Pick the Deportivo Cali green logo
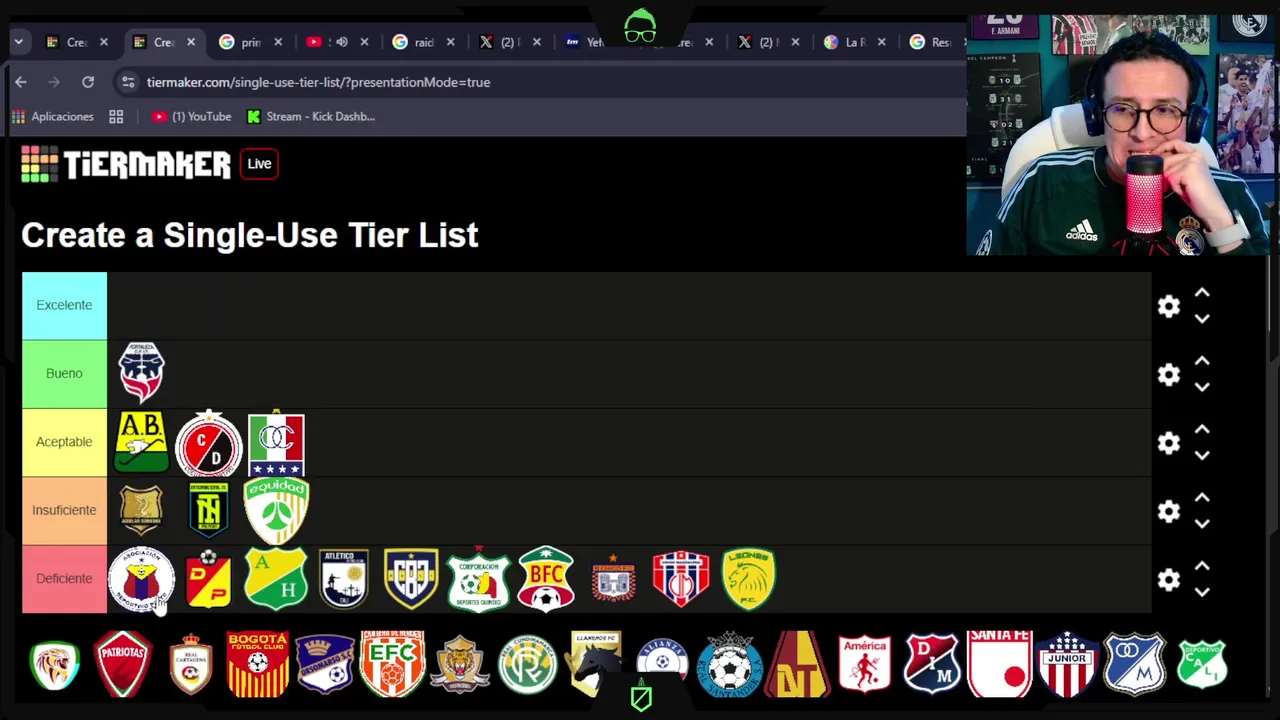This screenshot has width=1280, height=720. (x=1202, y=664)
